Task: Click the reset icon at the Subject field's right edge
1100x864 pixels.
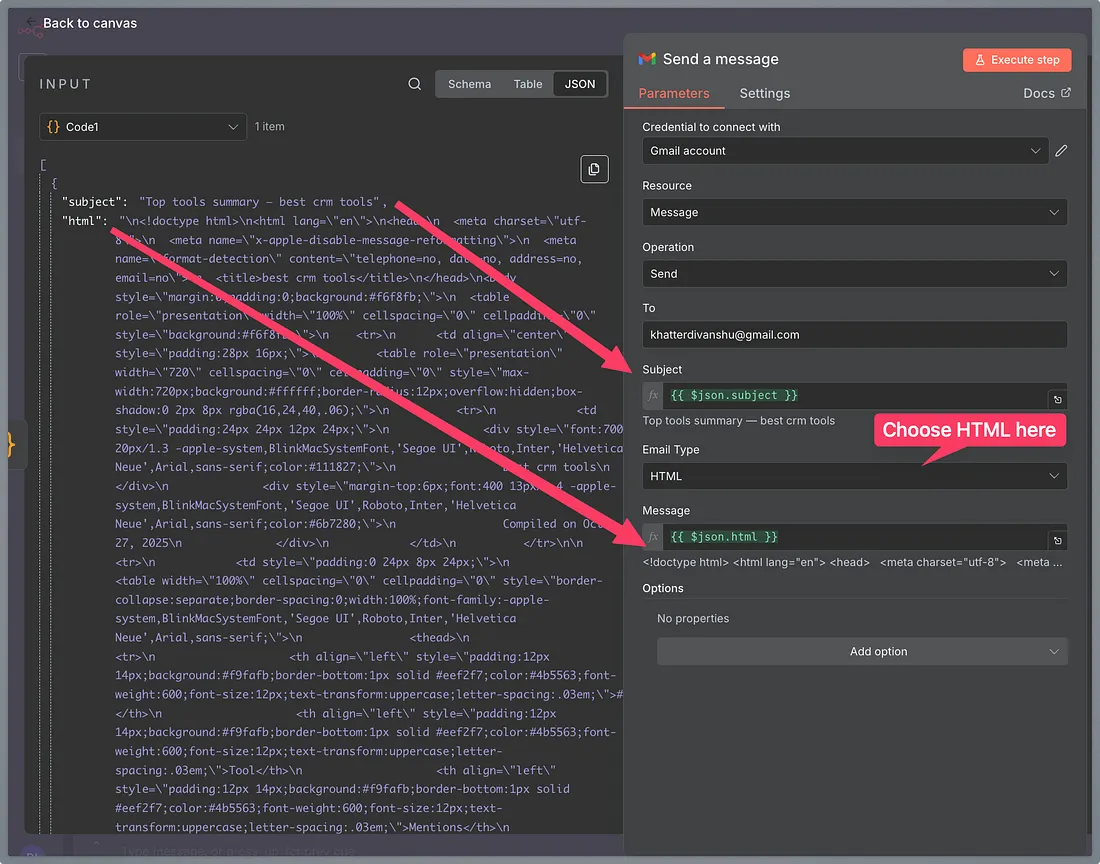Action: coord(1057,400)
